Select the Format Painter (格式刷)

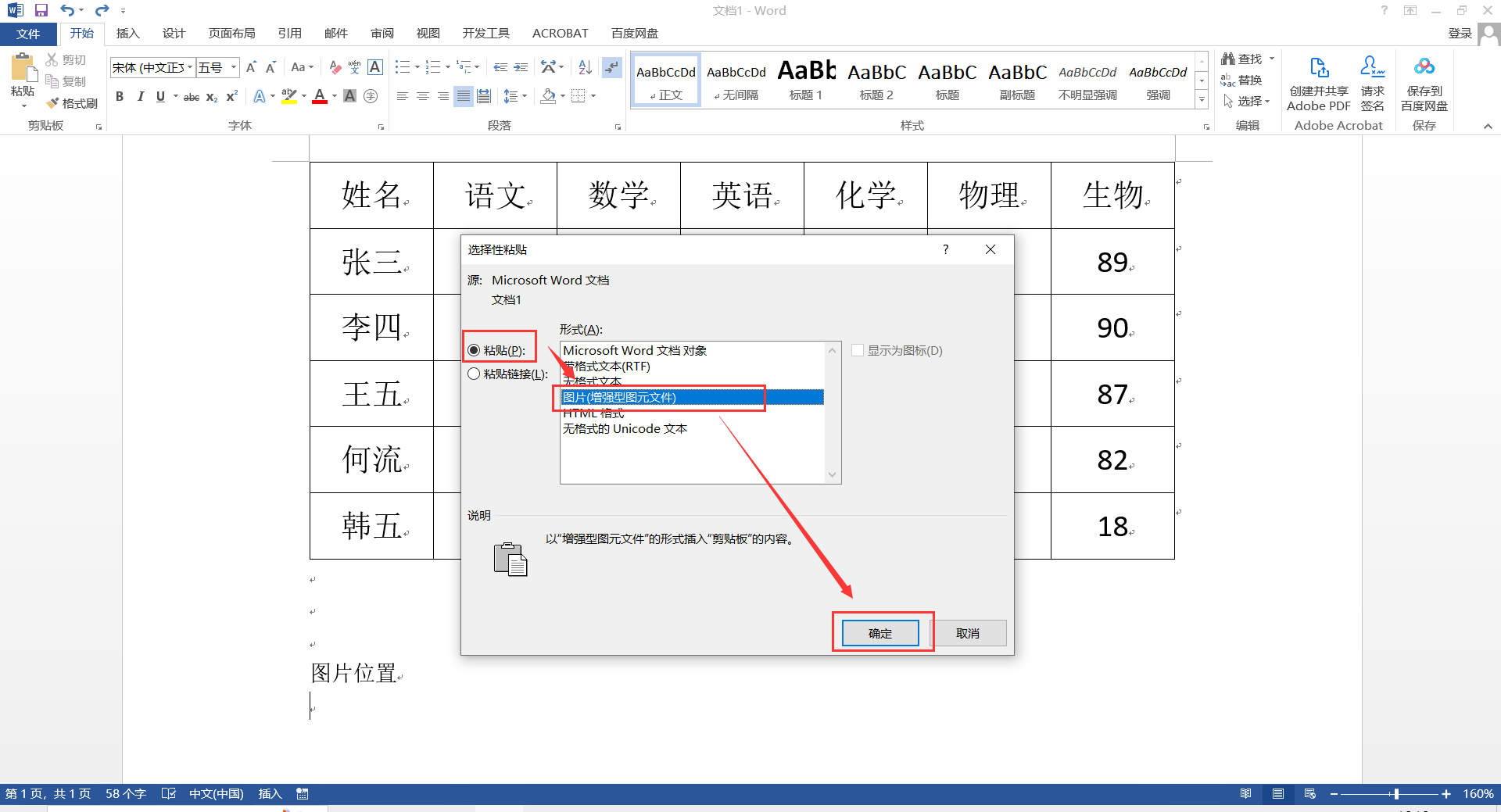click(72, 103)
